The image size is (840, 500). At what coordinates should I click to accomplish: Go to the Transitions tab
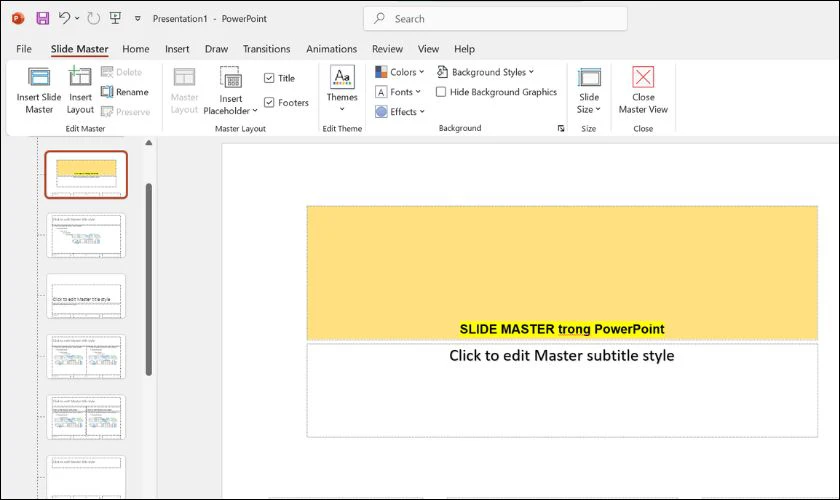coord(266,49)
